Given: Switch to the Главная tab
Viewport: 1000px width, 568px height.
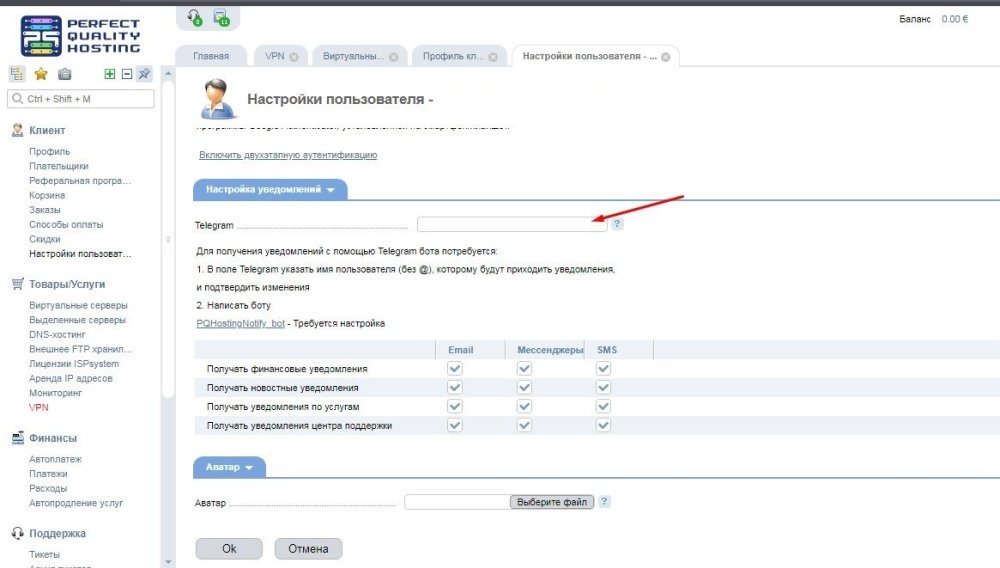Looking at the screenshot, I should pyautogui.click(x=211, y=56).
